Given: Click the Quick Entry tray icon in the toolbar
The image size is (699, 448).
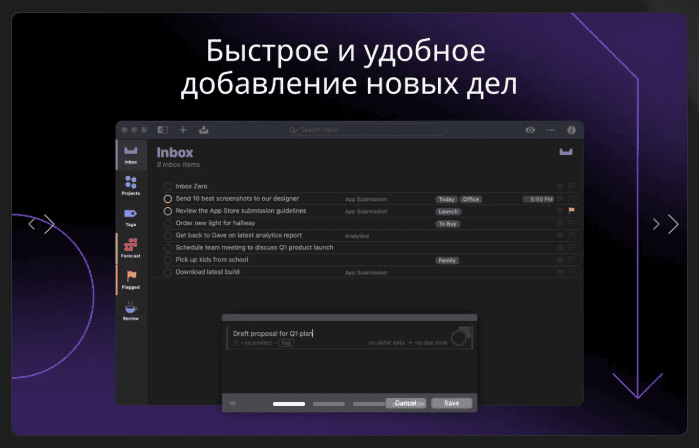Looking at the screenshot, I should click(204, 130).
